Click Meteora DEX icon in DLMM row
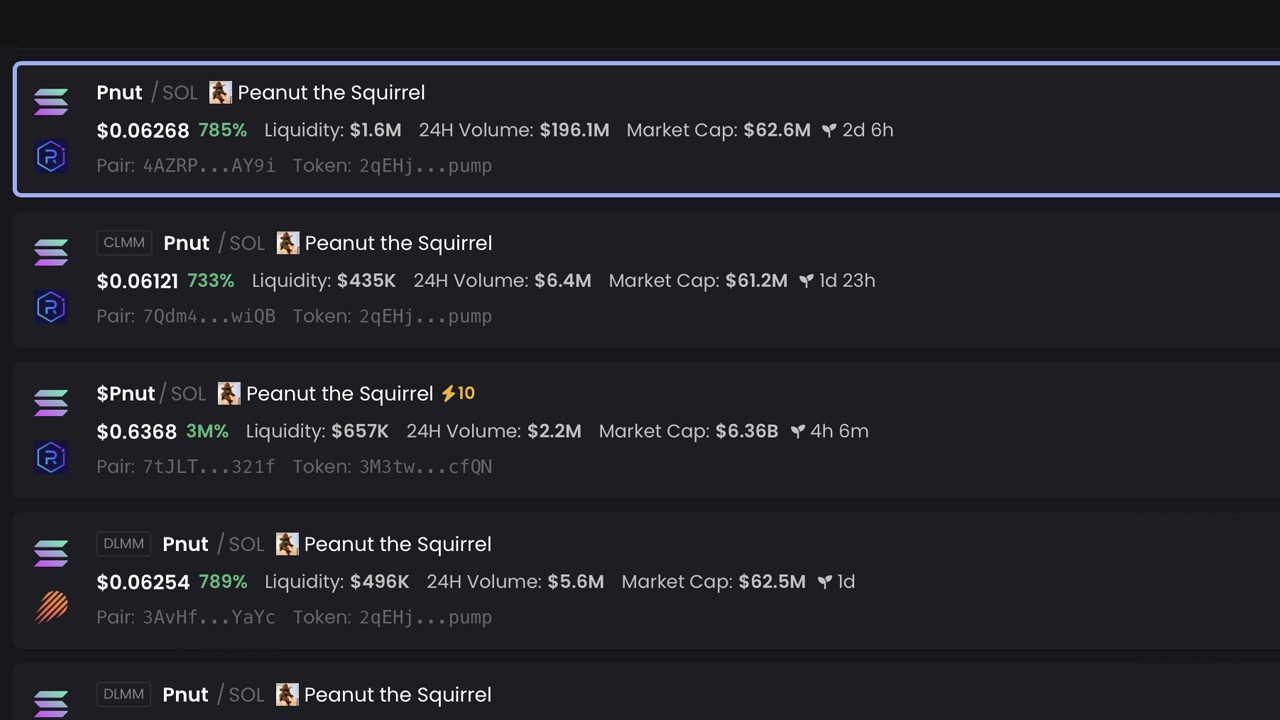Image resolution: width=1280 pixels, height=720 pixels. (x=51, y=607)
